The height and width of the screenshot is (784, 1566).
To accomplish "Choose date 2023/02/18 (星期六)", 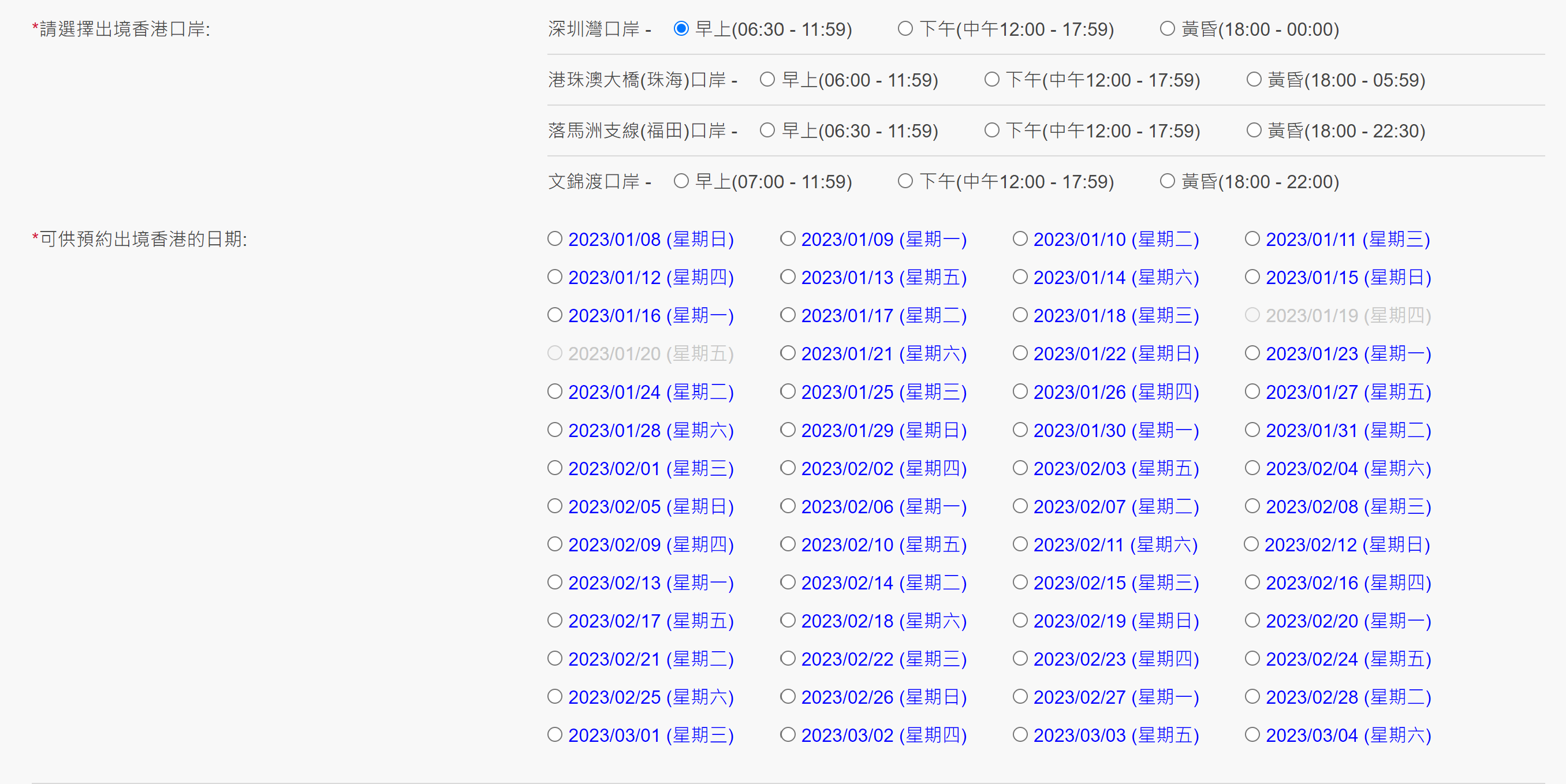I will [x=787, y=621].
